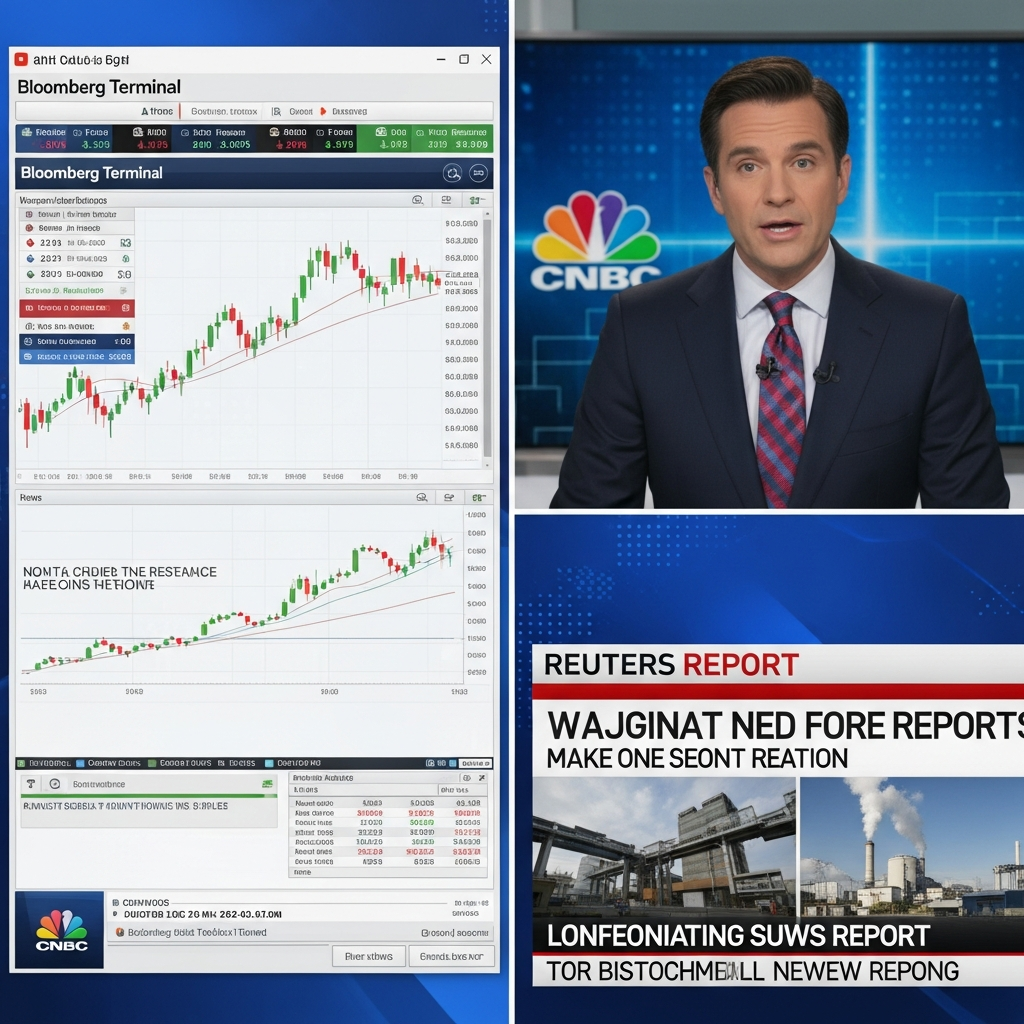Image resolution: width=1024 pixels, height=1024 pixels.
Task: Expand the red highlighted row in the legend list
Action: [x=76, y=308]
